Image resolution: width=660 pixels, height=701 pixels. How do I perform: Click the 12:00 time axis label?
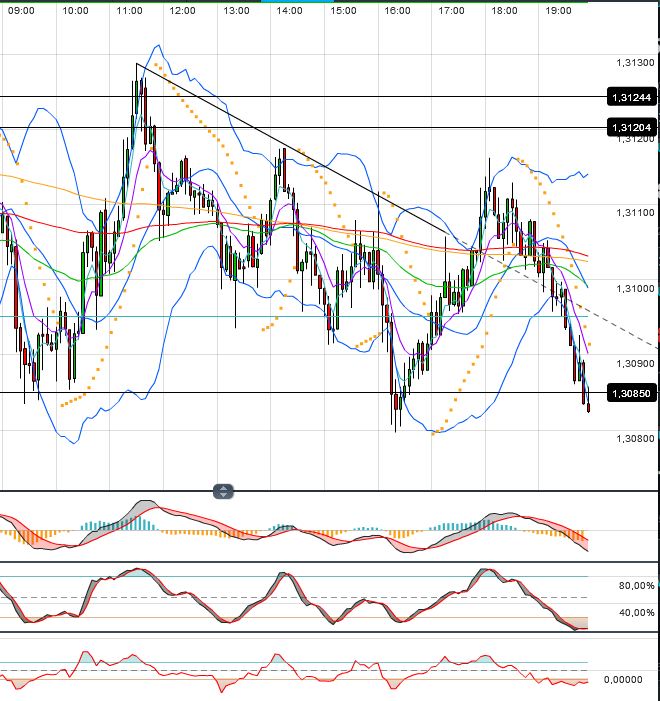(182, 10)
